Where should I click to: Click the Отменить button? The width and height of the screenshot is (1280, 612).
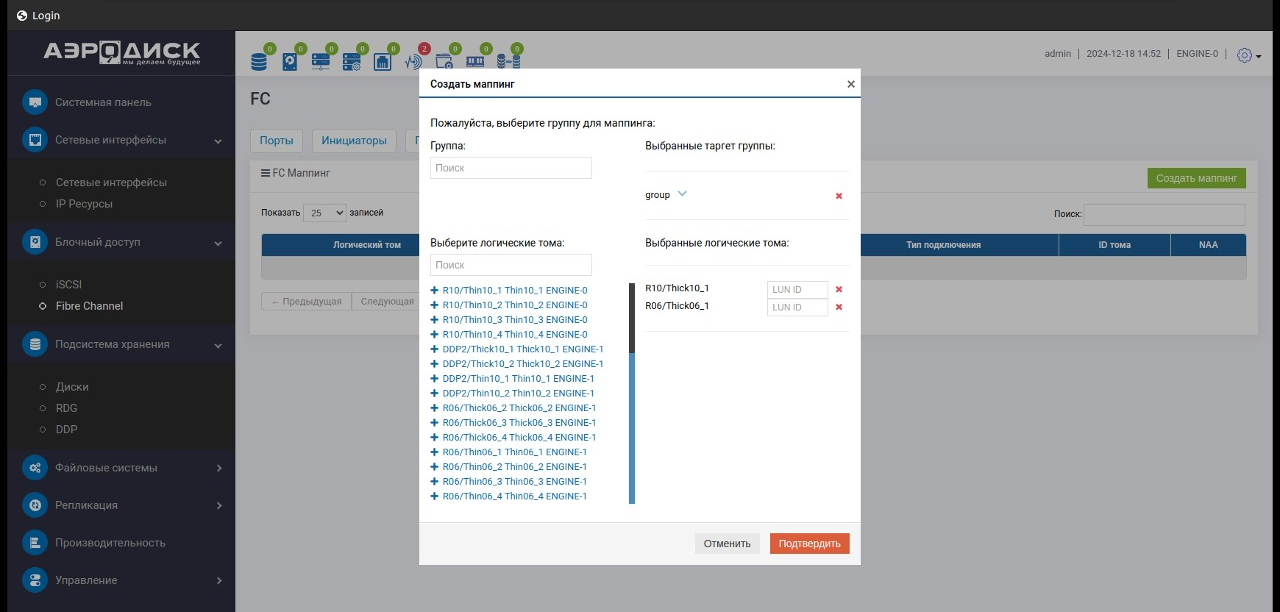pyautogui.click(x=727, y=544)
